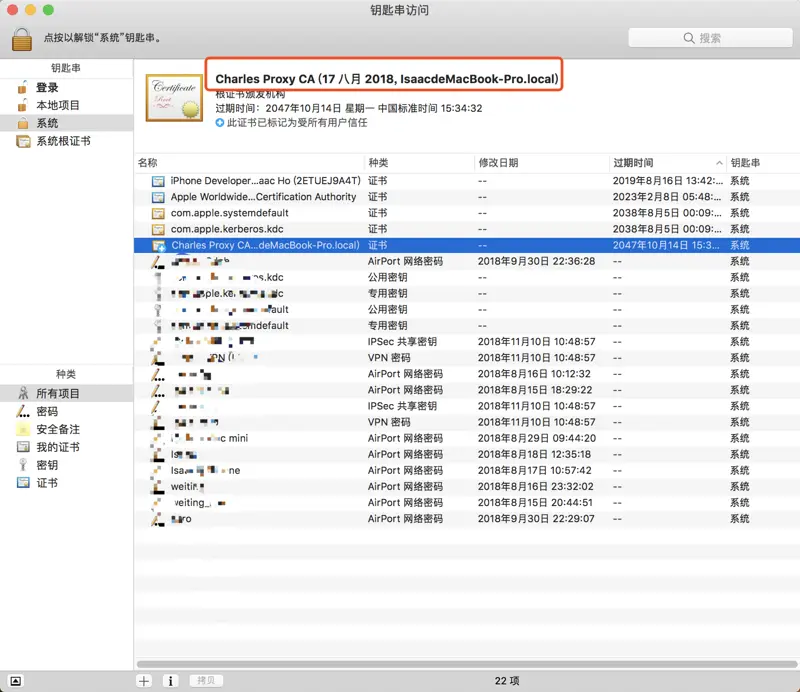Screen dimensions: 800x692
Task: Select Apple Worldwide Certification Authority row
Action: [x=467, y=197]
